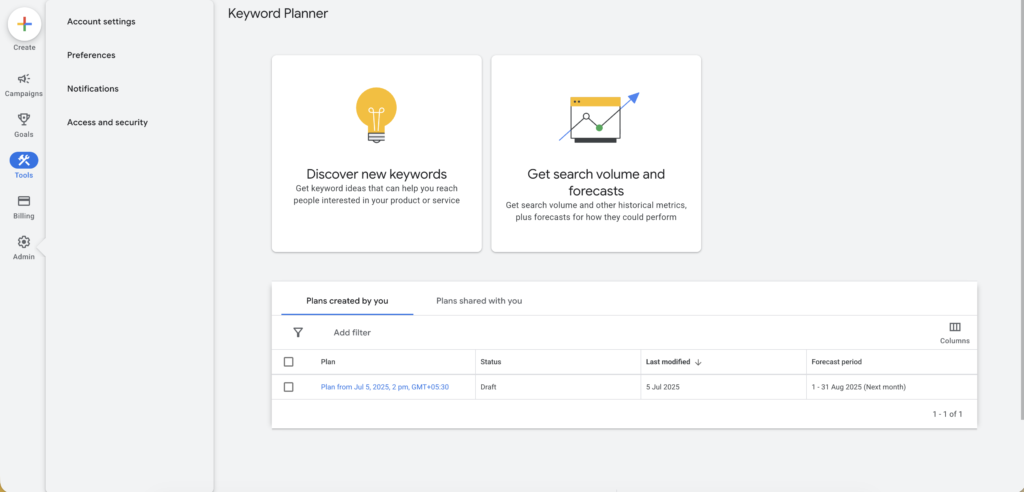The image size is (1024, 492).
Task: Open Access and security menu item
Action: pyautogui.click(x=108, y=122)
